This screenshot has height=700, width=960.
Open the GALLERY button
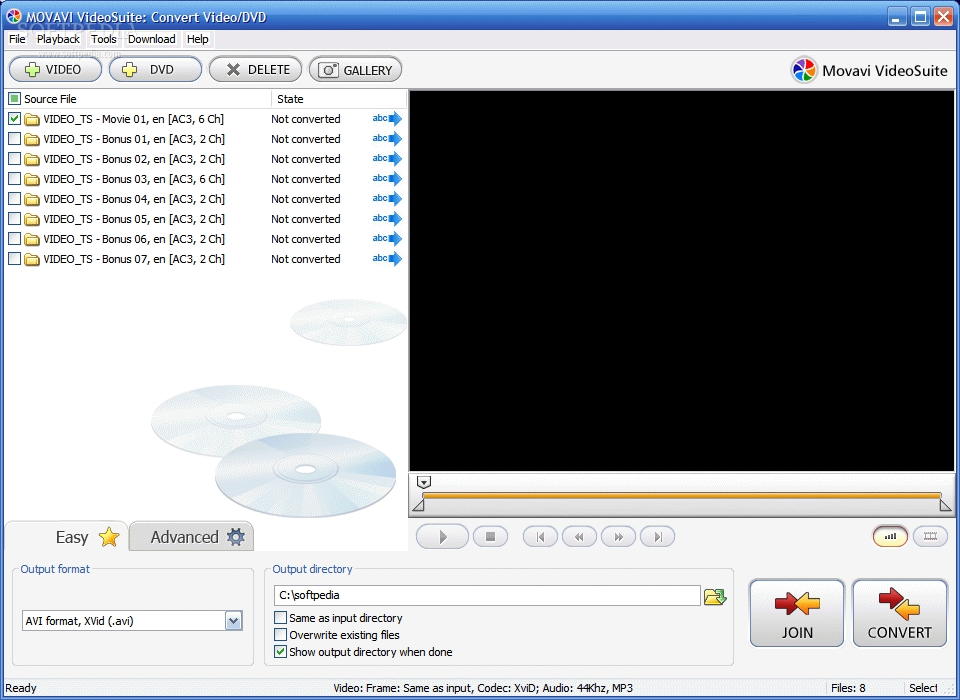click(355, 70)
